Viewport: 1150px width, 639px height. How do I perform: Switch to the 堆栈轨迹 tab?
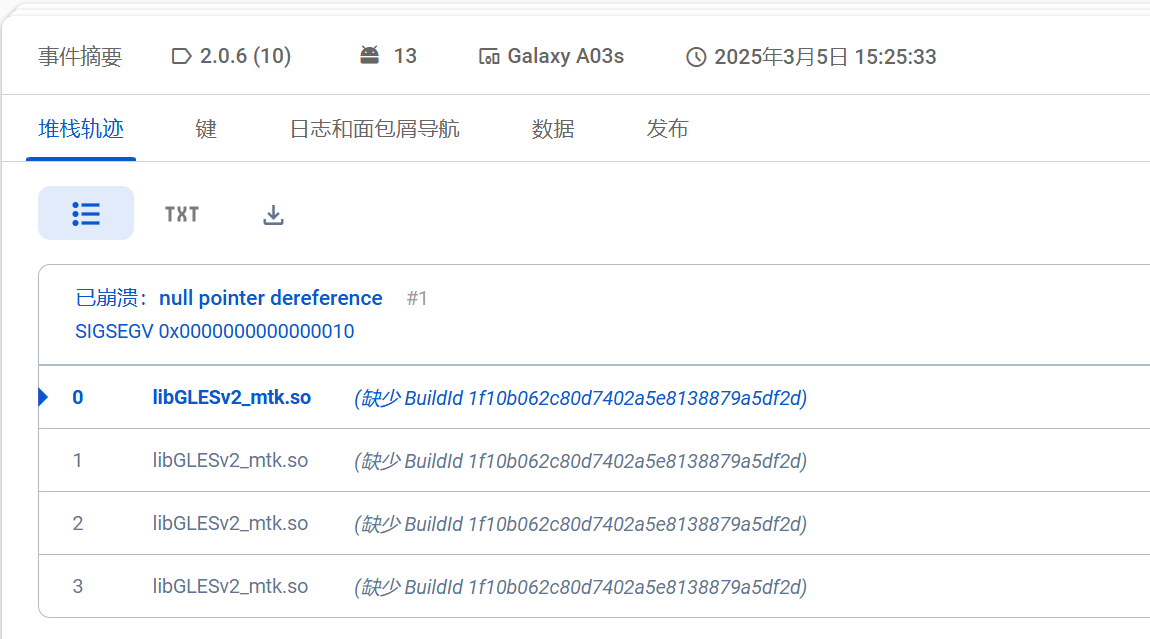tap(81, 129)
